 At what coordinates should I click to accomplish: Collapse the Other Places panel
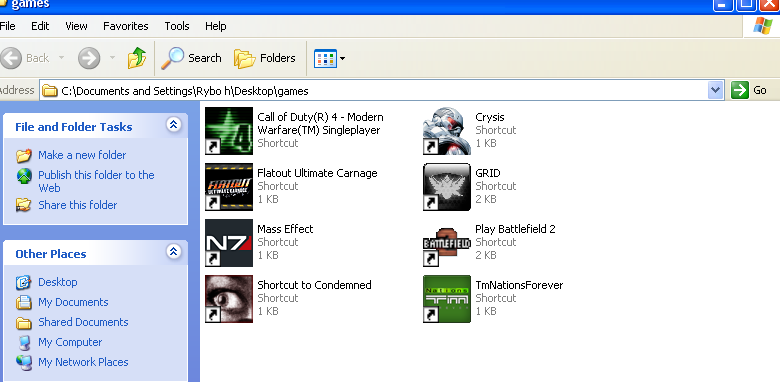pos(173,252)
